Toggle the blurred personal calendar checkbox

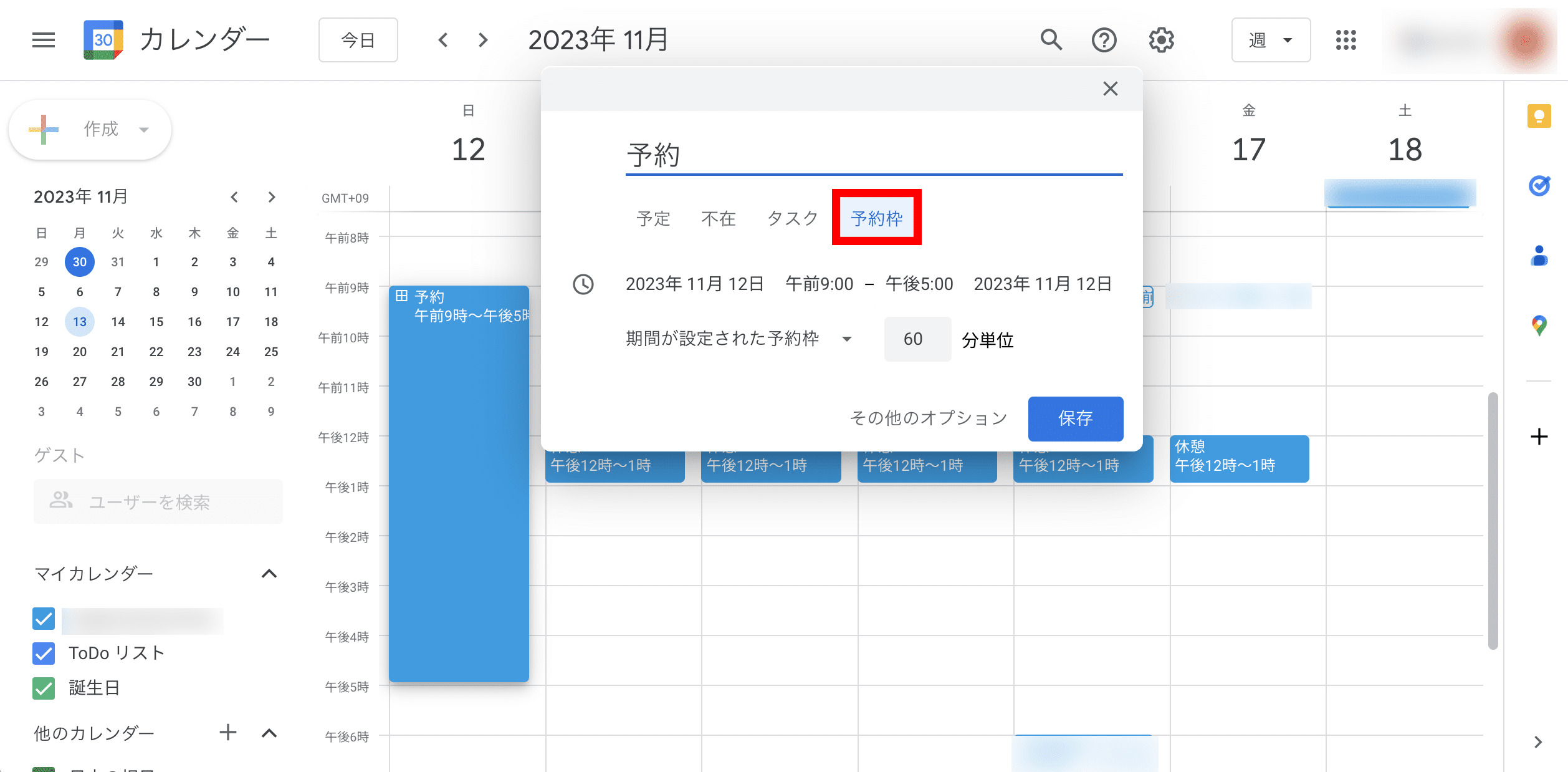tap(44, 619)
